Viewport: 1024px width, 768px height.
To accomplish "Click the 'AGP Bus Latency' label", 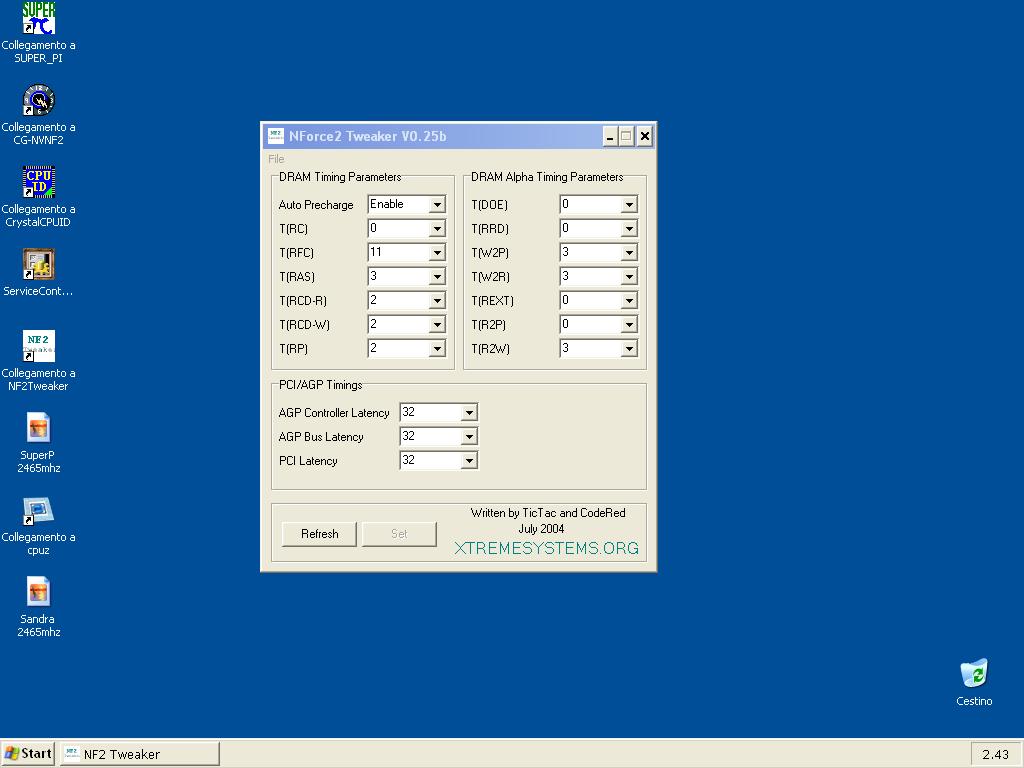I will [x=321, y=437].
